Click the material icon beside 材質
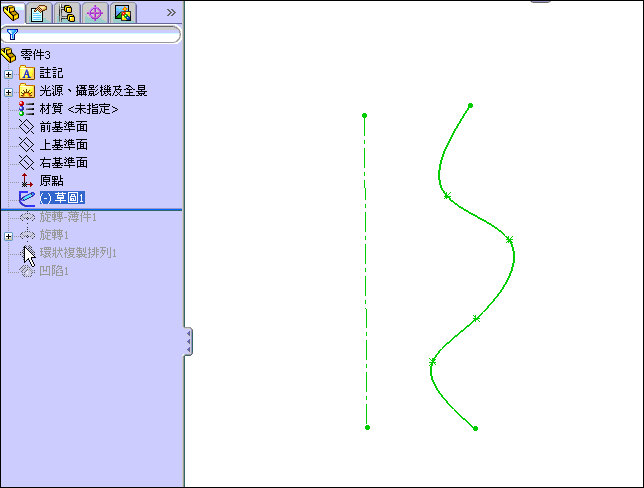This screenshot has width=644, height=488. point(27,109)
